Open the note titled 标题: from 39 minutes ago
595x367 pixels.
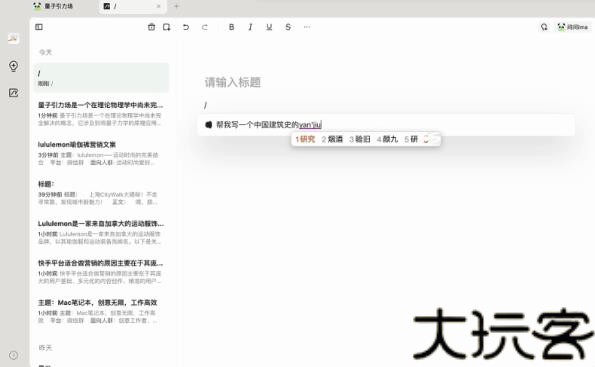point(101,192)
